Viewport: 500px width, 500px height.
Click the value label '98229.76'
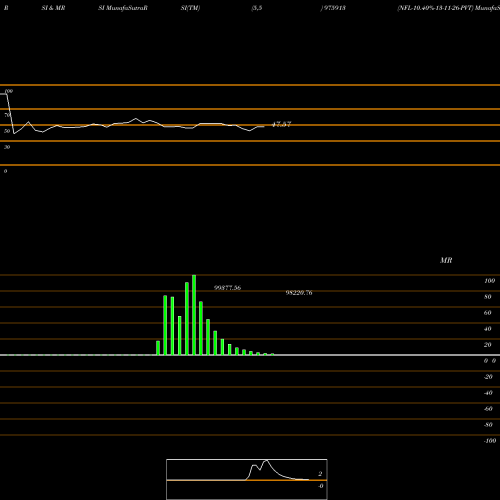pos(299,293)
